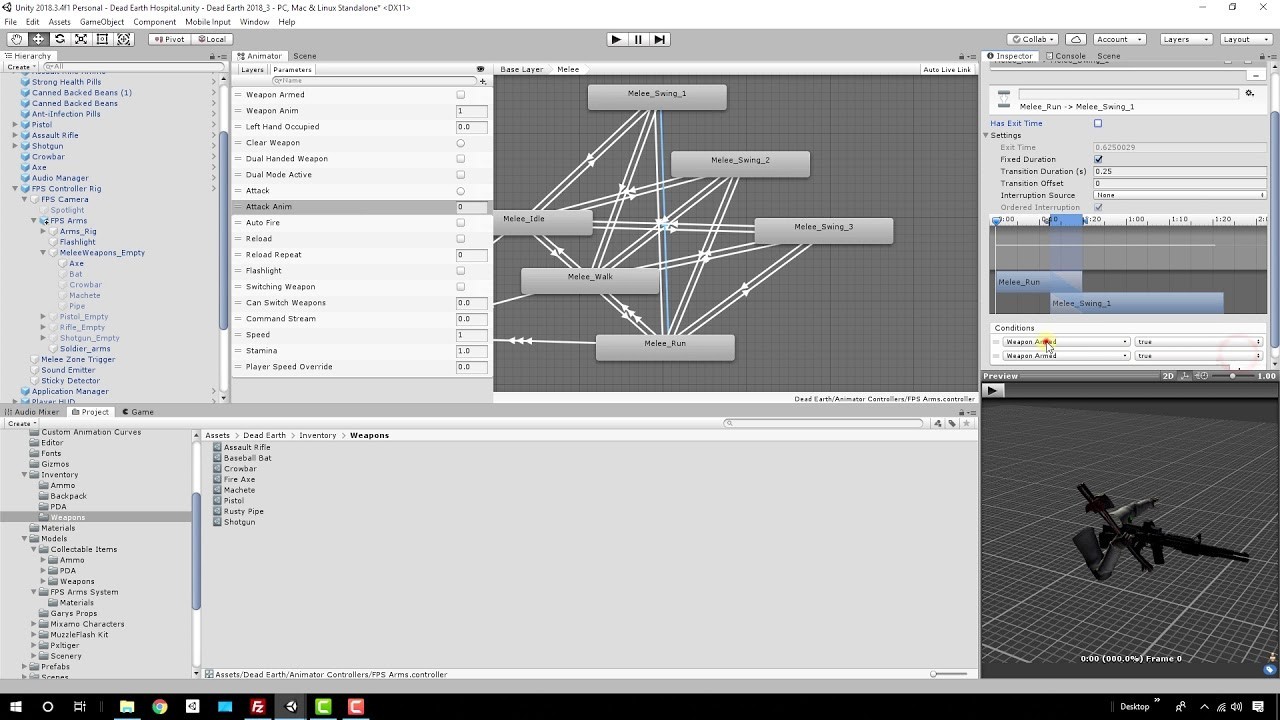Select the Rect Transform tool

[x=102, y=39]
